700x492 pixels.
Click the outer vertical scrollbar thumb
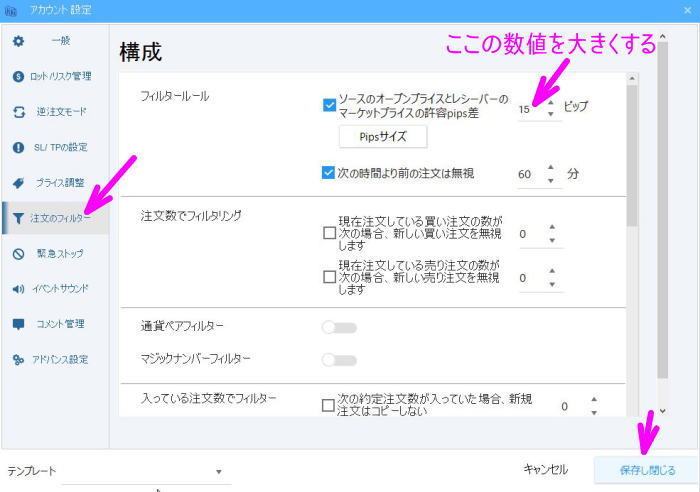[x=662, y=210]
